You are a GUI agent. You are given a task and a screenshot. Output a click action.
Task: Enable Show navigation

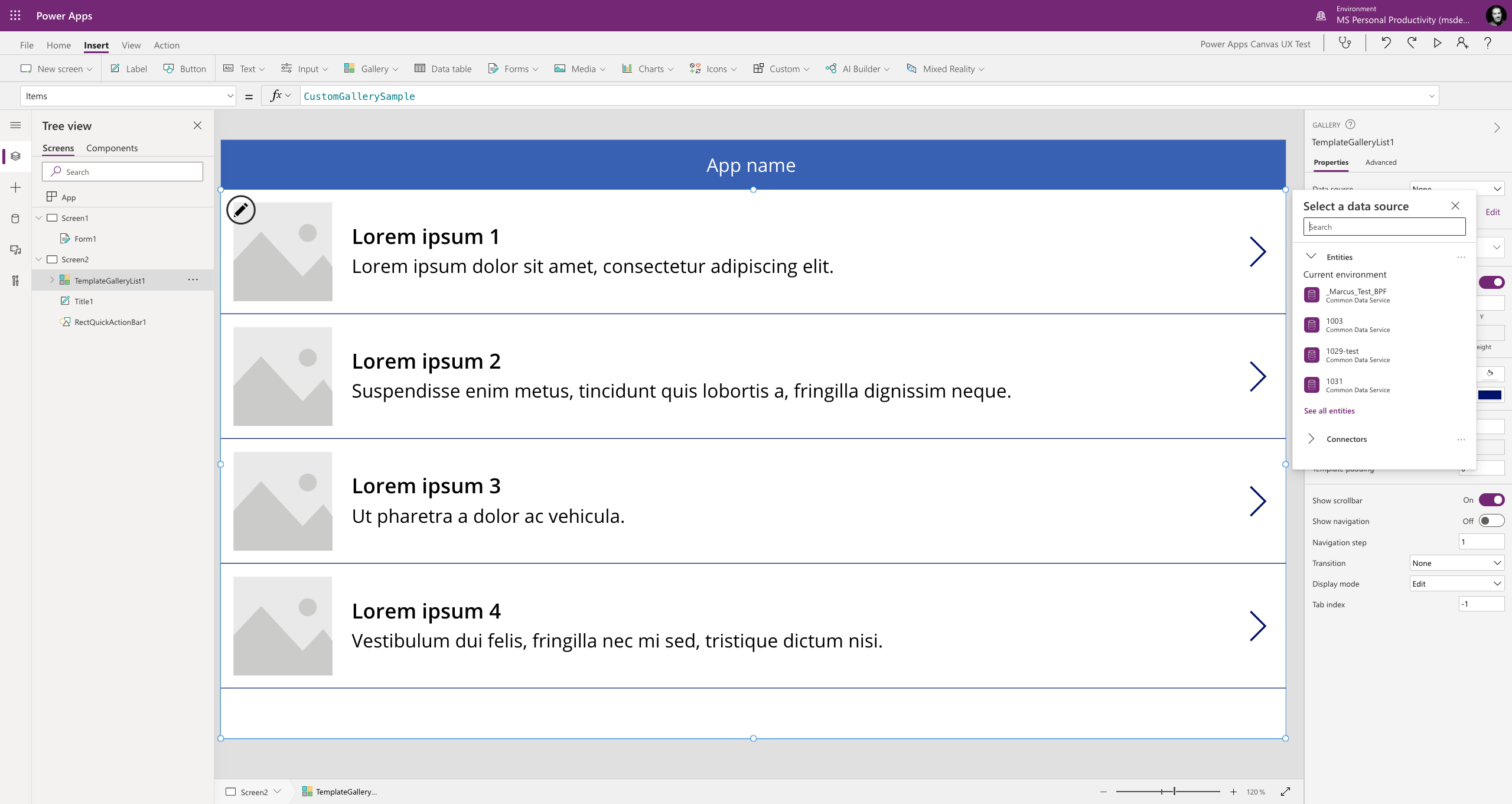[1491, 520]
